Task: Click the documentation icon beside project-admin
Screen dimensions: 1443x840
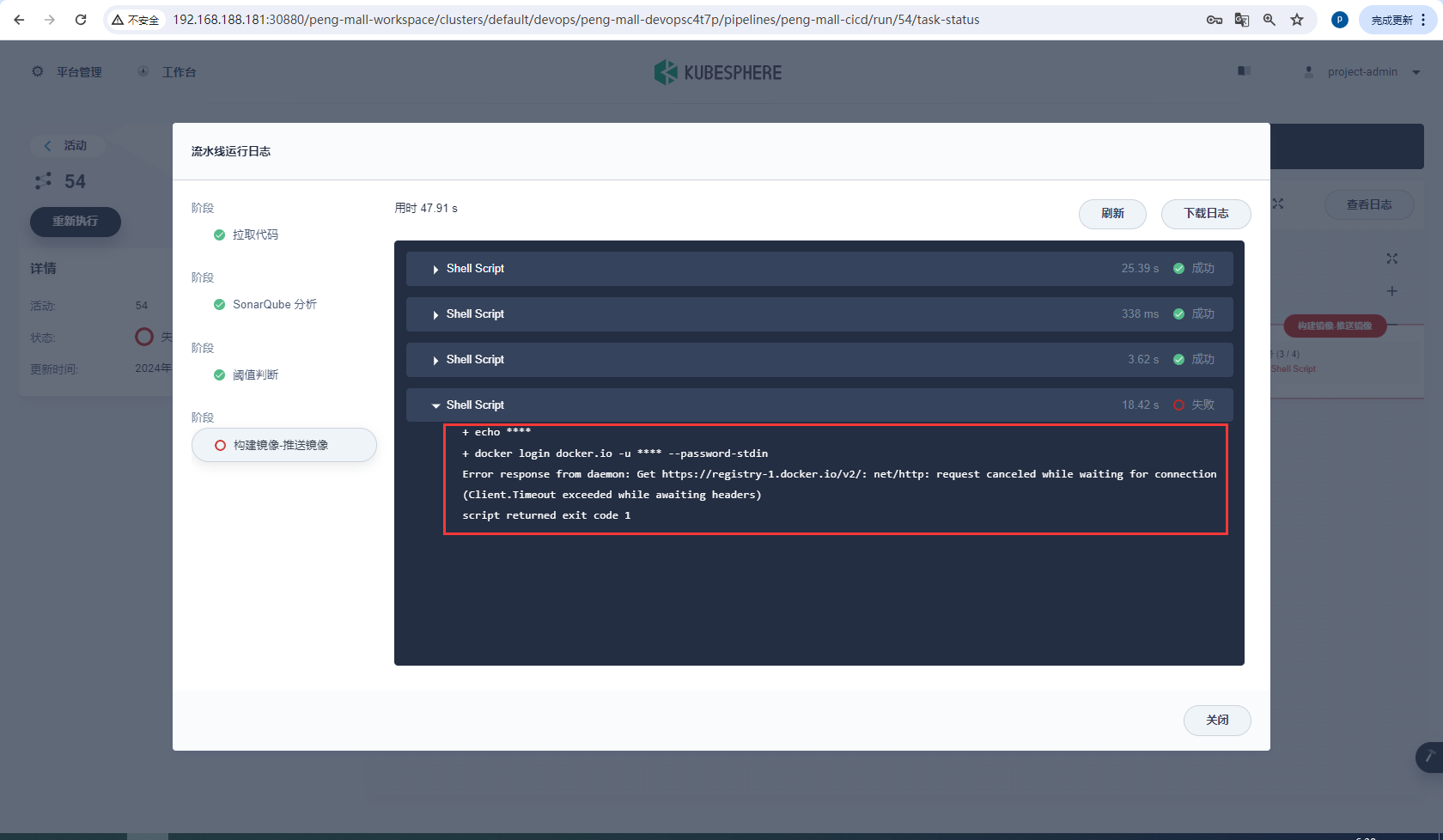Action: click(1244, 71)
